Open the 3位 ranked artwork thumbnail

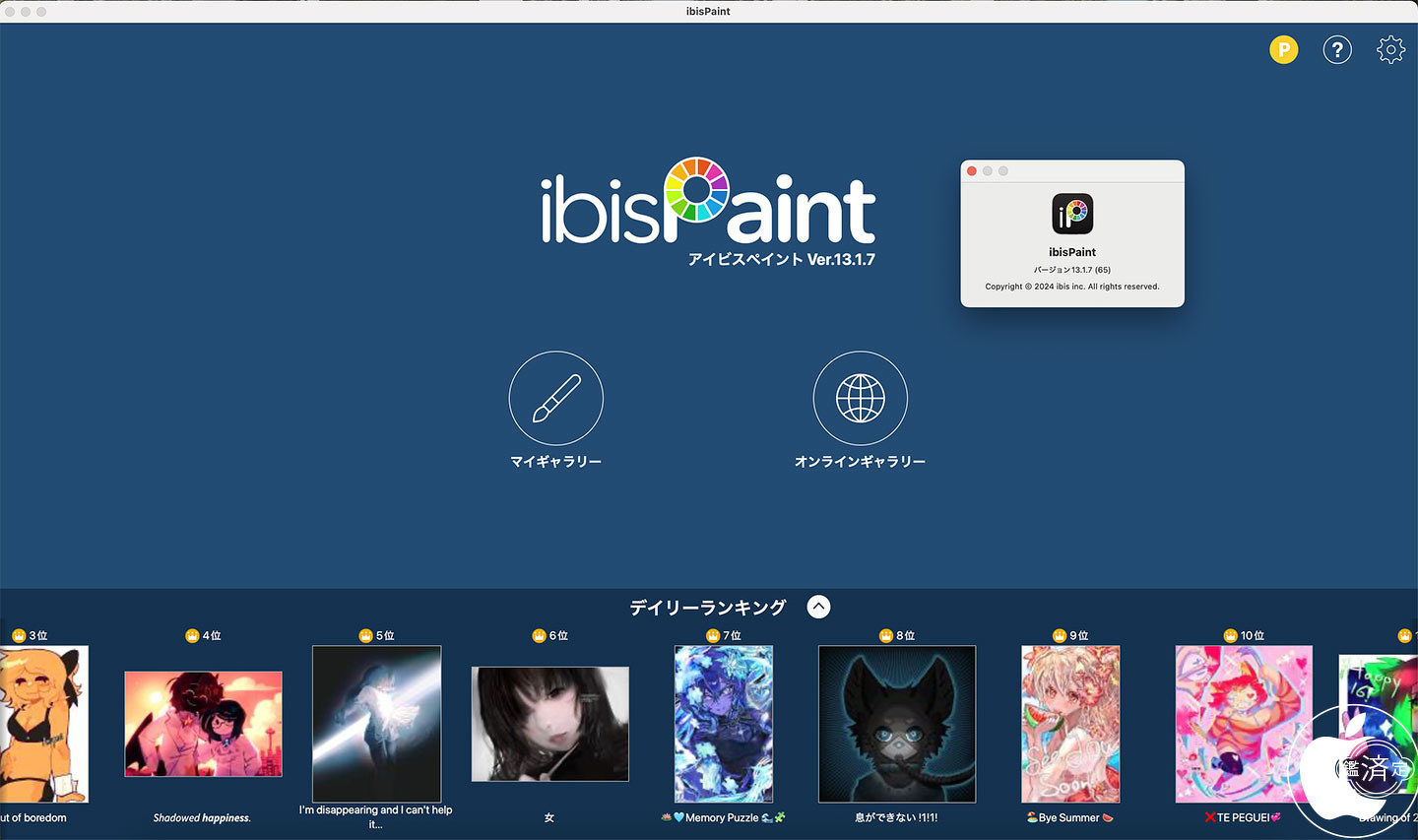coord(43,724)
